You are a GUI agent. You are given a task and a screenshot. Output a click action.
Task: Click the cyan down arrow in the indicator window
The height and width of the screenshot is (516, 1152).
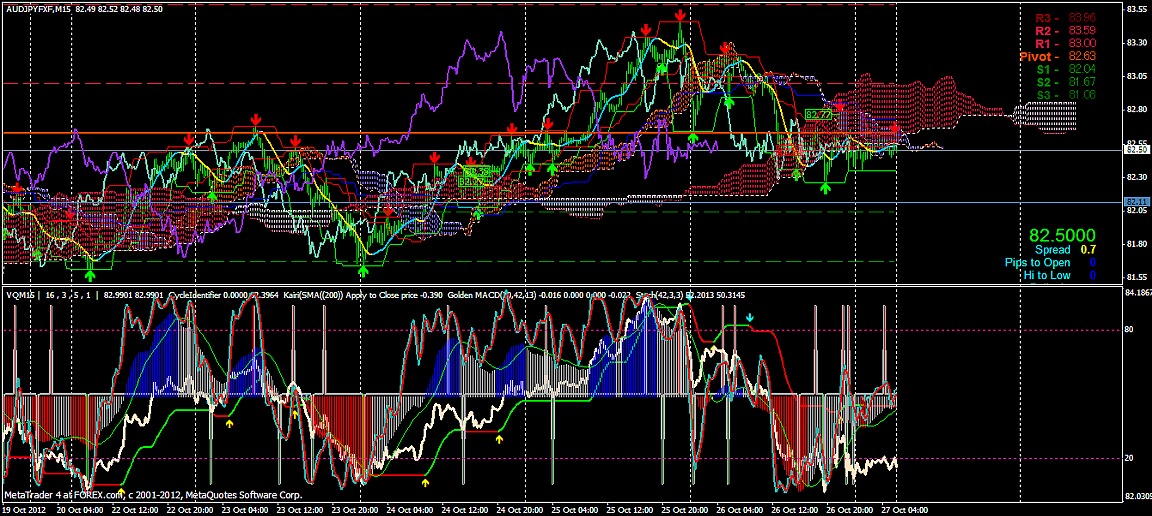click(x=751, y=318)
